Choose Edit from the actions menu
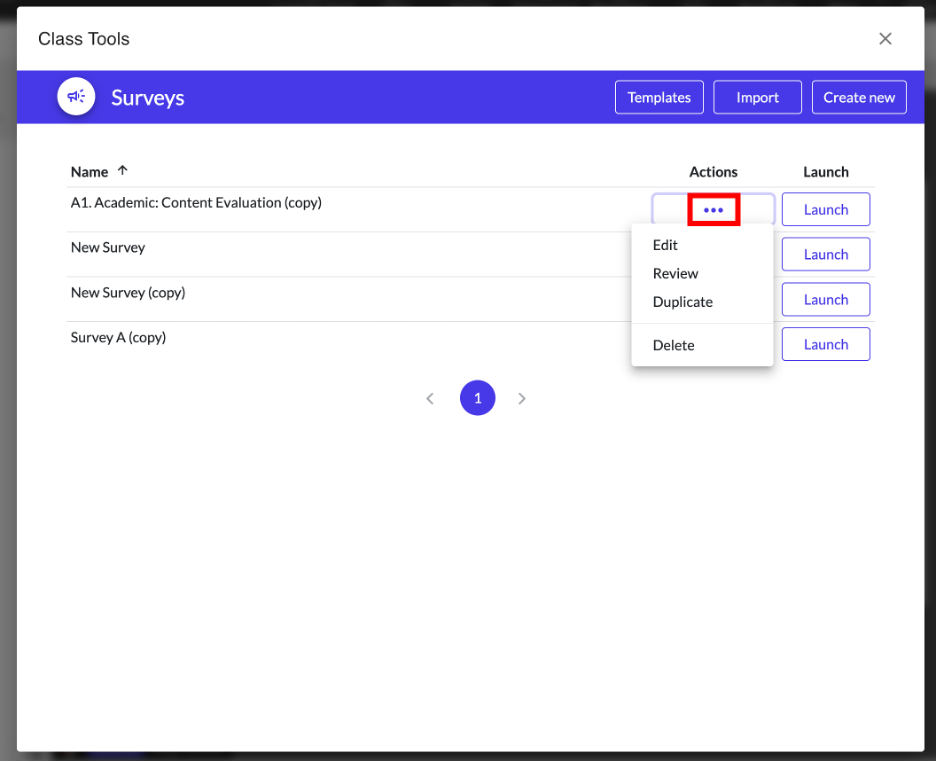Viewport: 936px width, 762px height. (665, 245)
